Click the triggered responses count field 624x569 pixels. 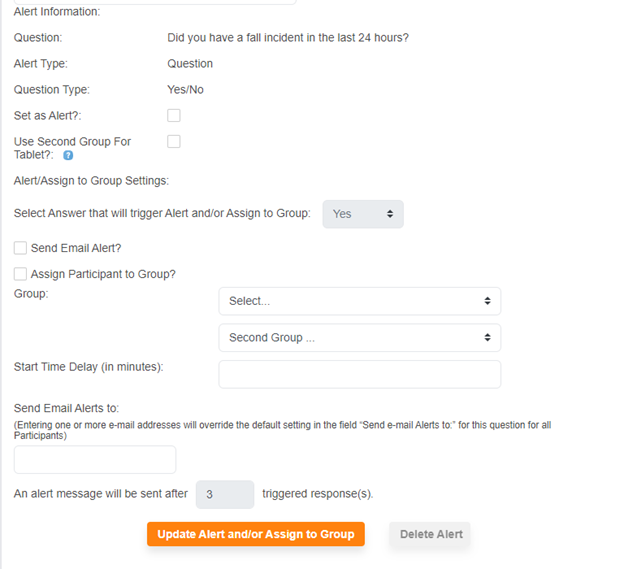(x=224, y=494)
